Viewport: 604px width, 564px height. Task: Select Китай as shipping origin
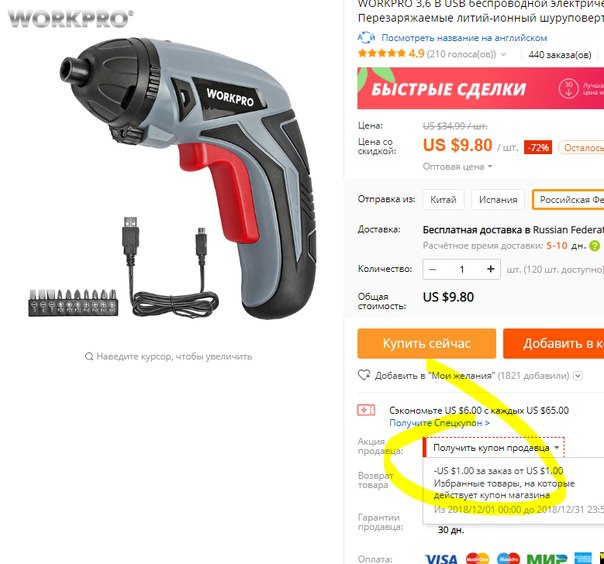[x=443, y=200]
